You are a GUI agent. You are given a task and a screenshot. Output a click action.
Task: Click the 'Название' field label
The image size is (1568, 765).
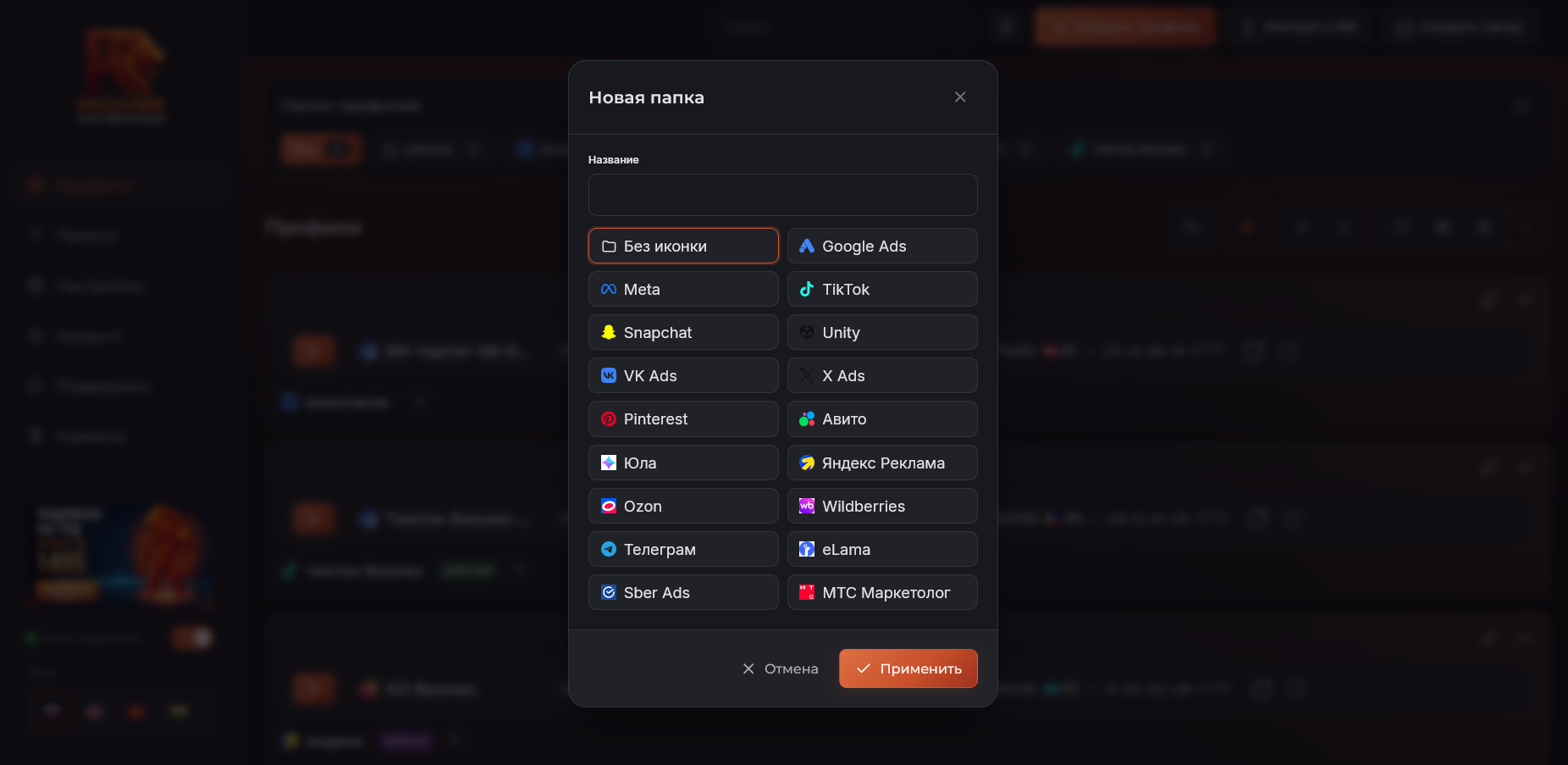coord(614,159)
